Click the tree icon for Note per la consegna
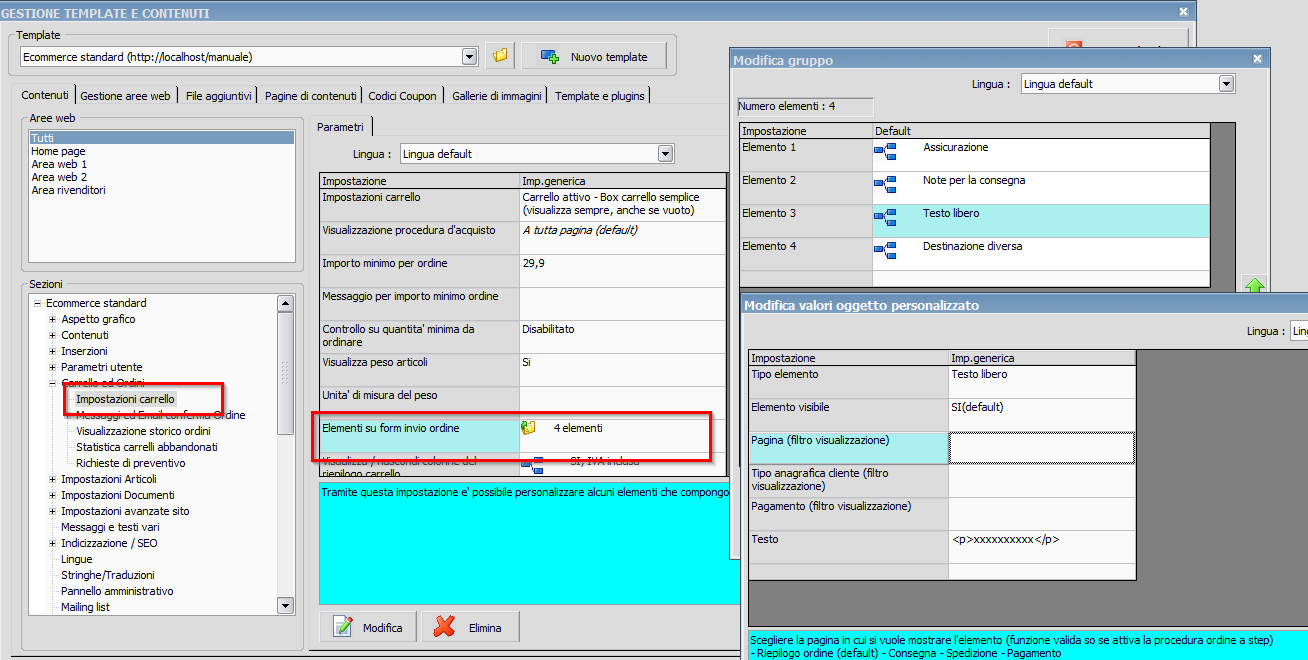This screenshot has width=1308, height=660. [885, 185]
